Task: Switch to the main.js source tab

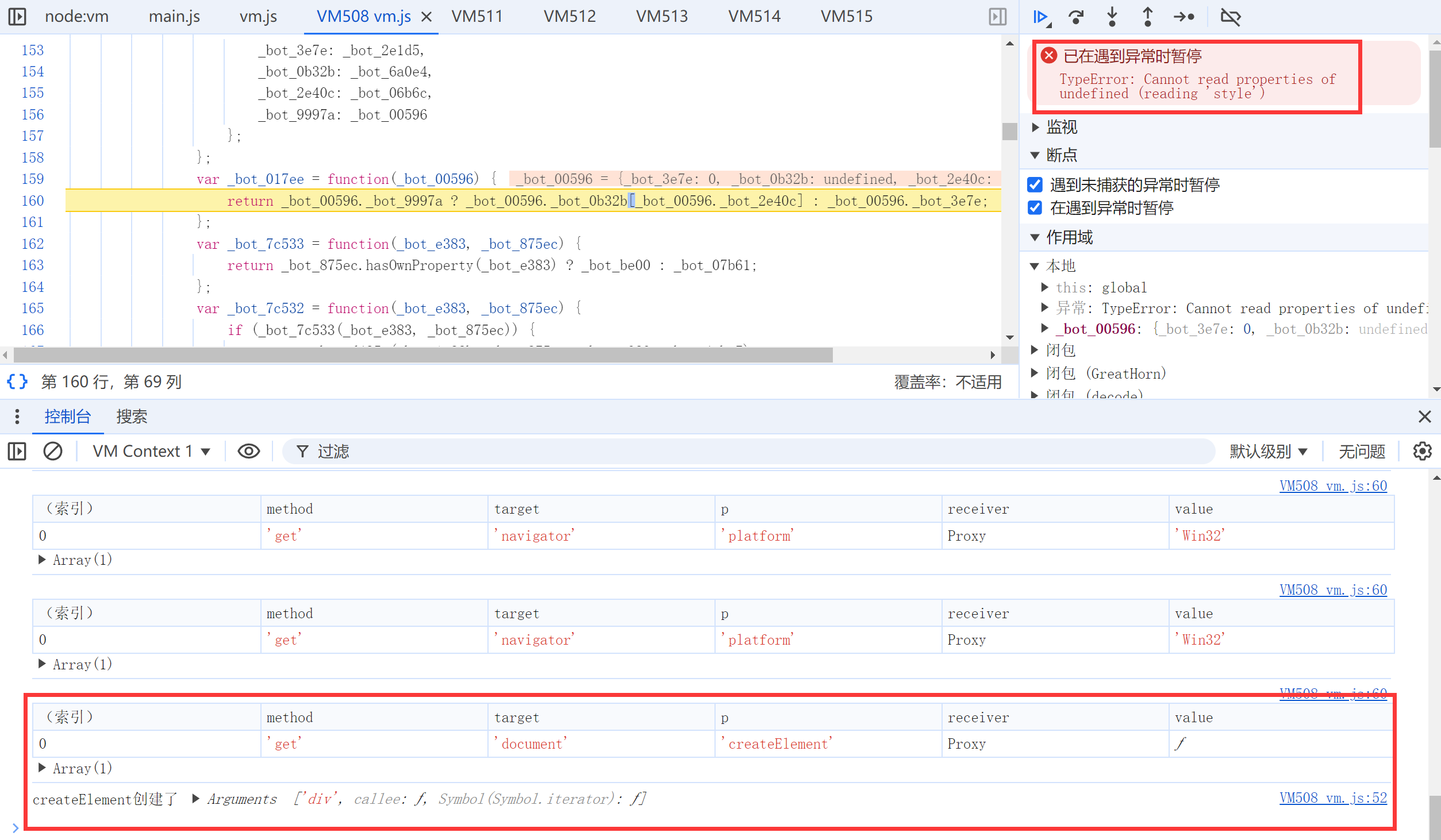Action: pyautogui.click(x=174, y=17)
